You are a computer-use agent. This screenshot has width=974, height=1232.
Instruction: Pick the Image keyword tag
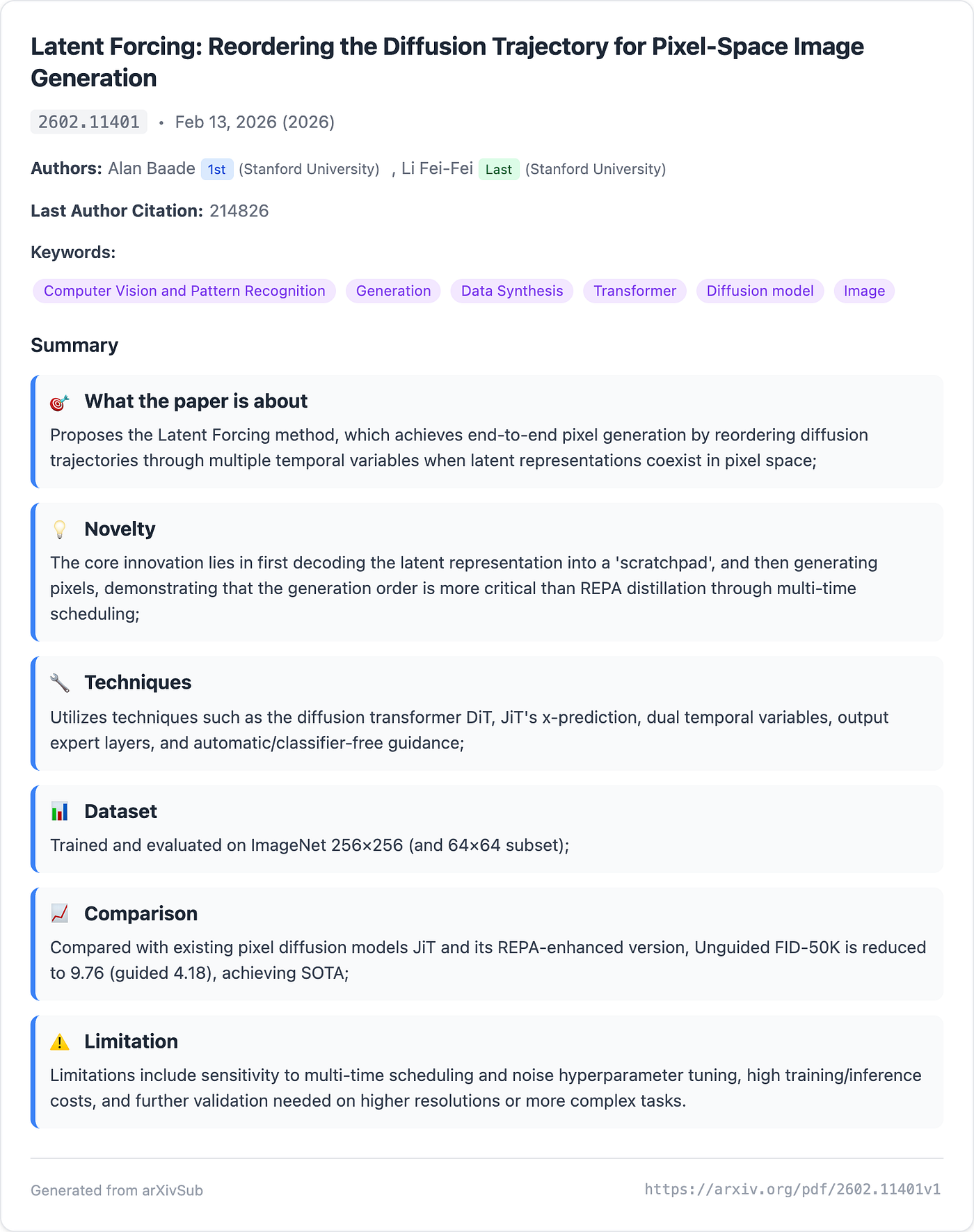864,291
